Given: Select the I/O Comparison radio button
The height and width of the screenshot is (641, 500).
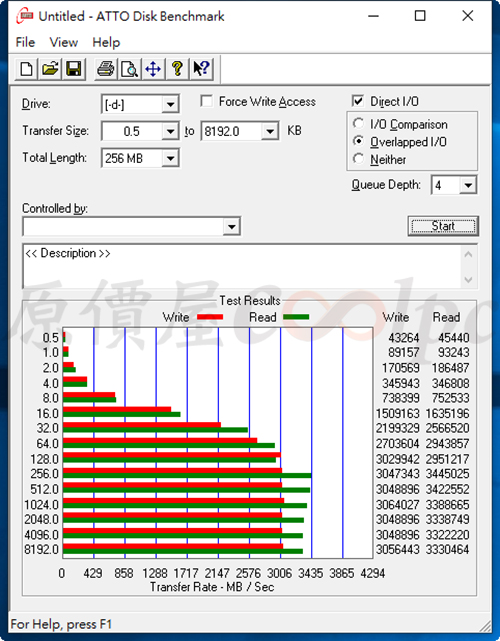Looking at the screenshot, I should 358,123.
